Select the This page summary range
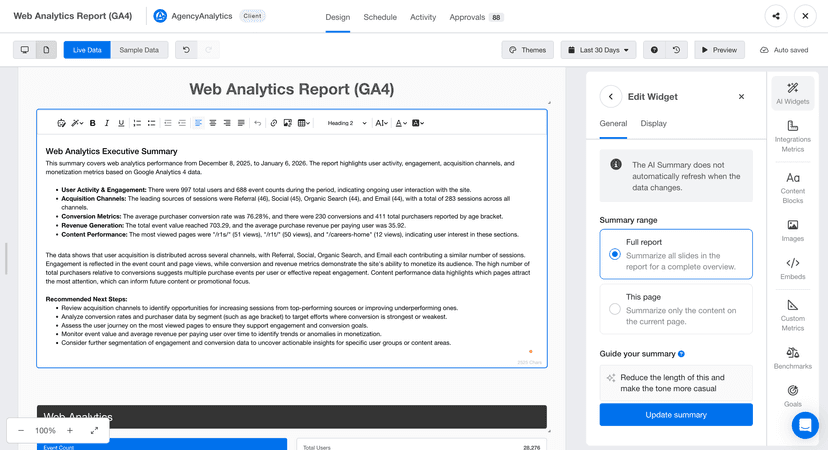828x450 pixels. (x=676, y=309)
